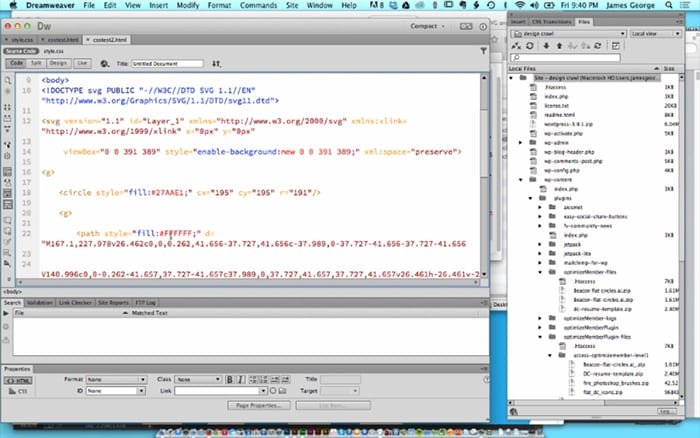Switch to csstest.html document tab
Screen dimensions: 700x438
coord(62,40)
